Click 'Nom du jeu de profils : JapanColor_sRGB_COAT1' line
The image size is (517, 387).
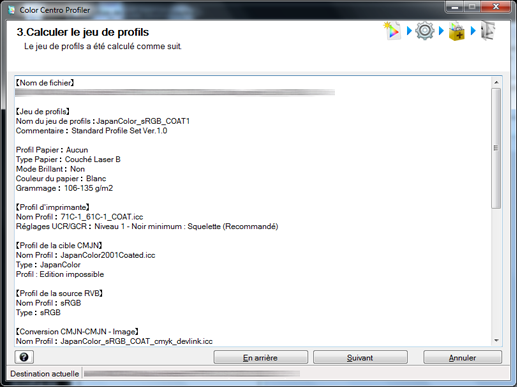pyautogui.click(x=103, y=121)
